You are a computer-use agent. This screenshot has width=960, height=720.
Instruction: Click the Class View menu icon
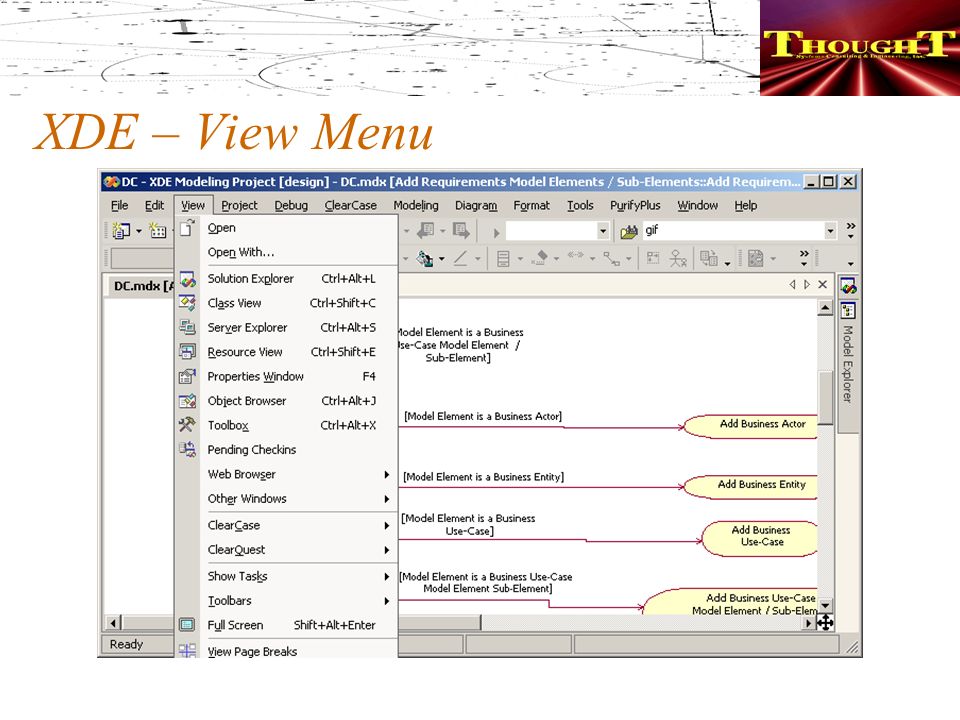tap(187, 303)
